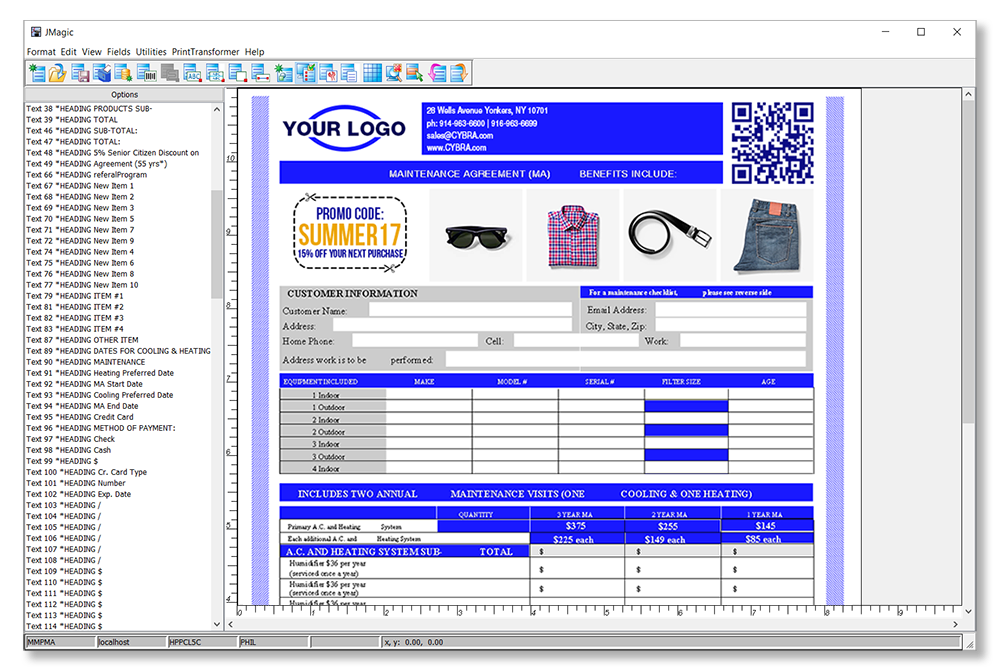Click the Email Address input box on form
This screenshot has height=670, width=1000.
(731, 309)
